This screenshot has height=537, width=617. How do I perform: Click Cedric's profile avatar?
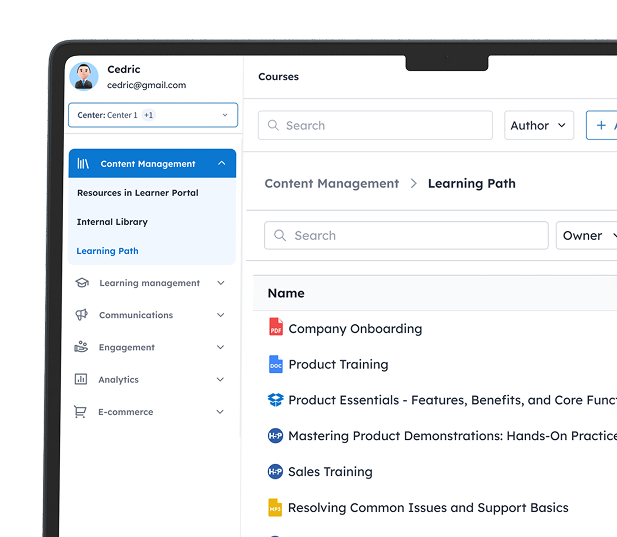click(84, 76)
